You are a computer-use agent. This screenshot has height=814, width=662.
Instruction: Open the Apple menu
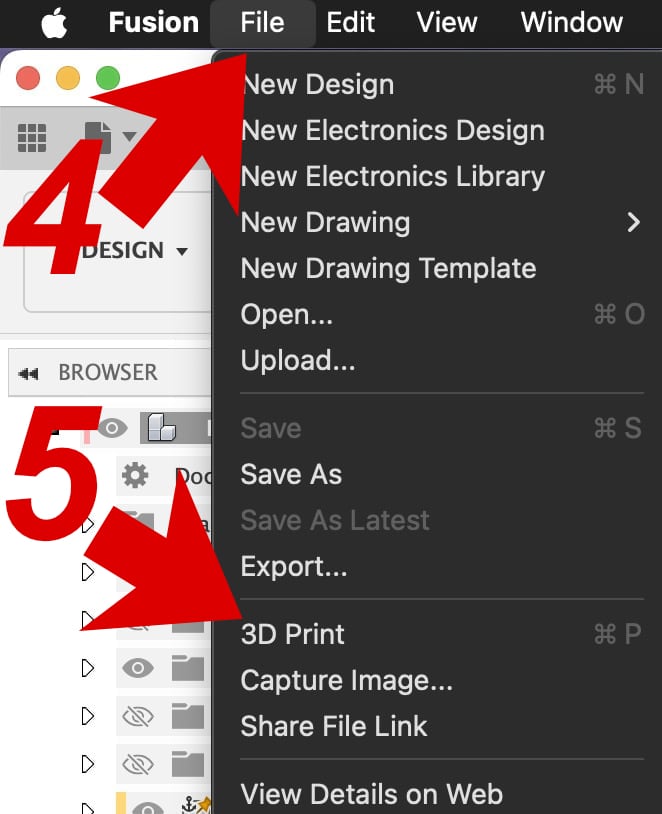(55, 23)
